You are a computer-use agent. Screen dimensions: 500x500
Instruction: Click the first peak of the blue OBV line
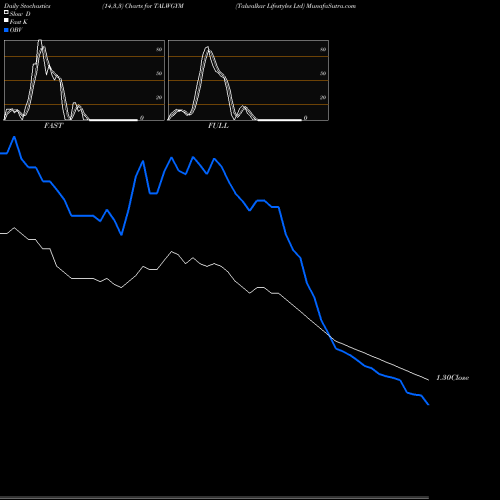click(x=14, y=137)
